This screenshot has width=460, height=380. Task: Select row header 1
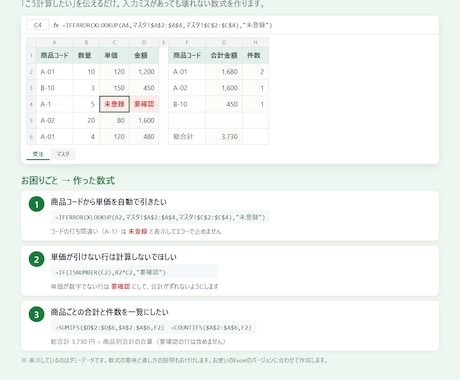(31, 55)
